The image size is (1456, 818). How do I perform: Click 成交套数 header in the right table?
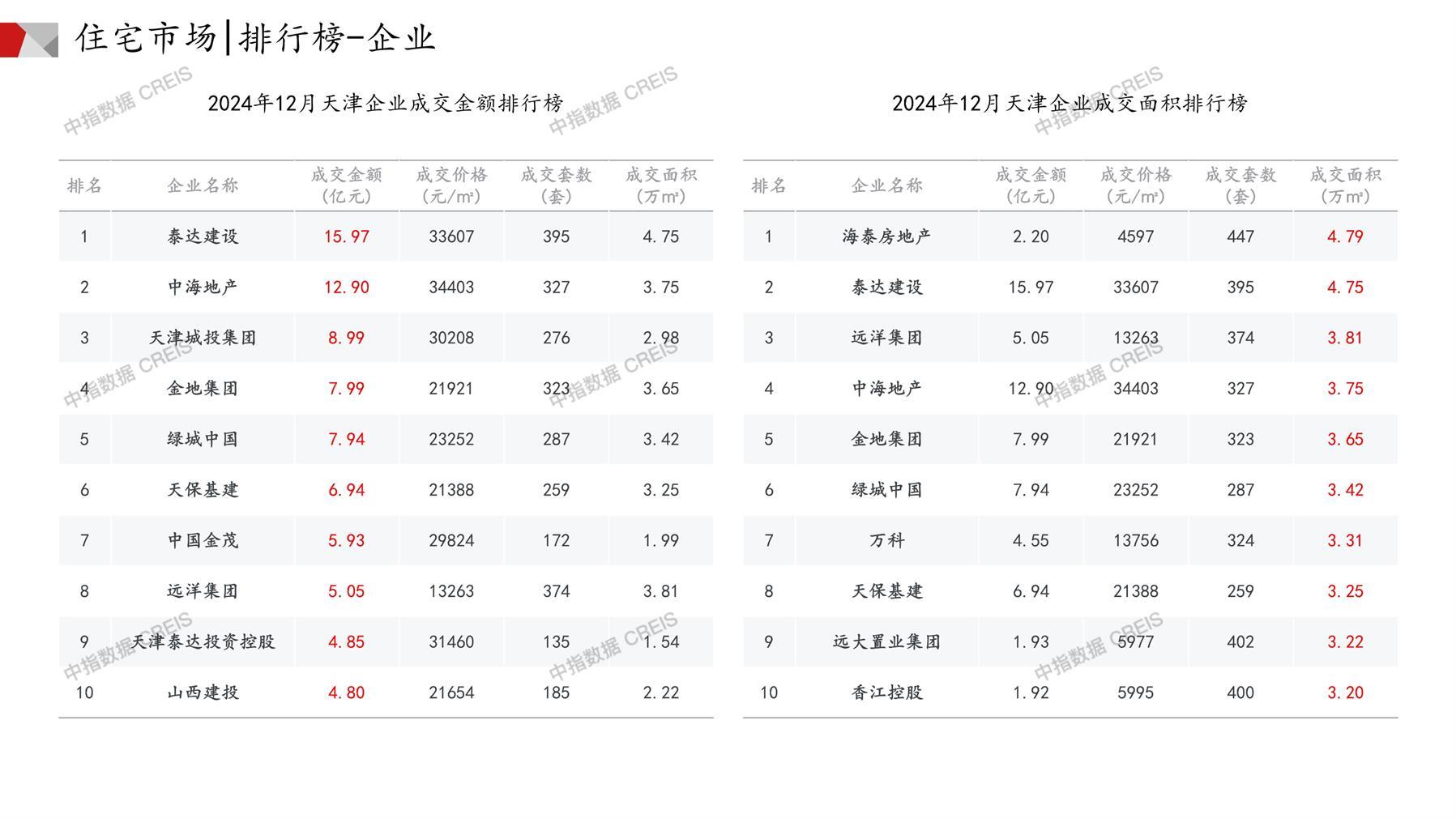coord(1240,185)
